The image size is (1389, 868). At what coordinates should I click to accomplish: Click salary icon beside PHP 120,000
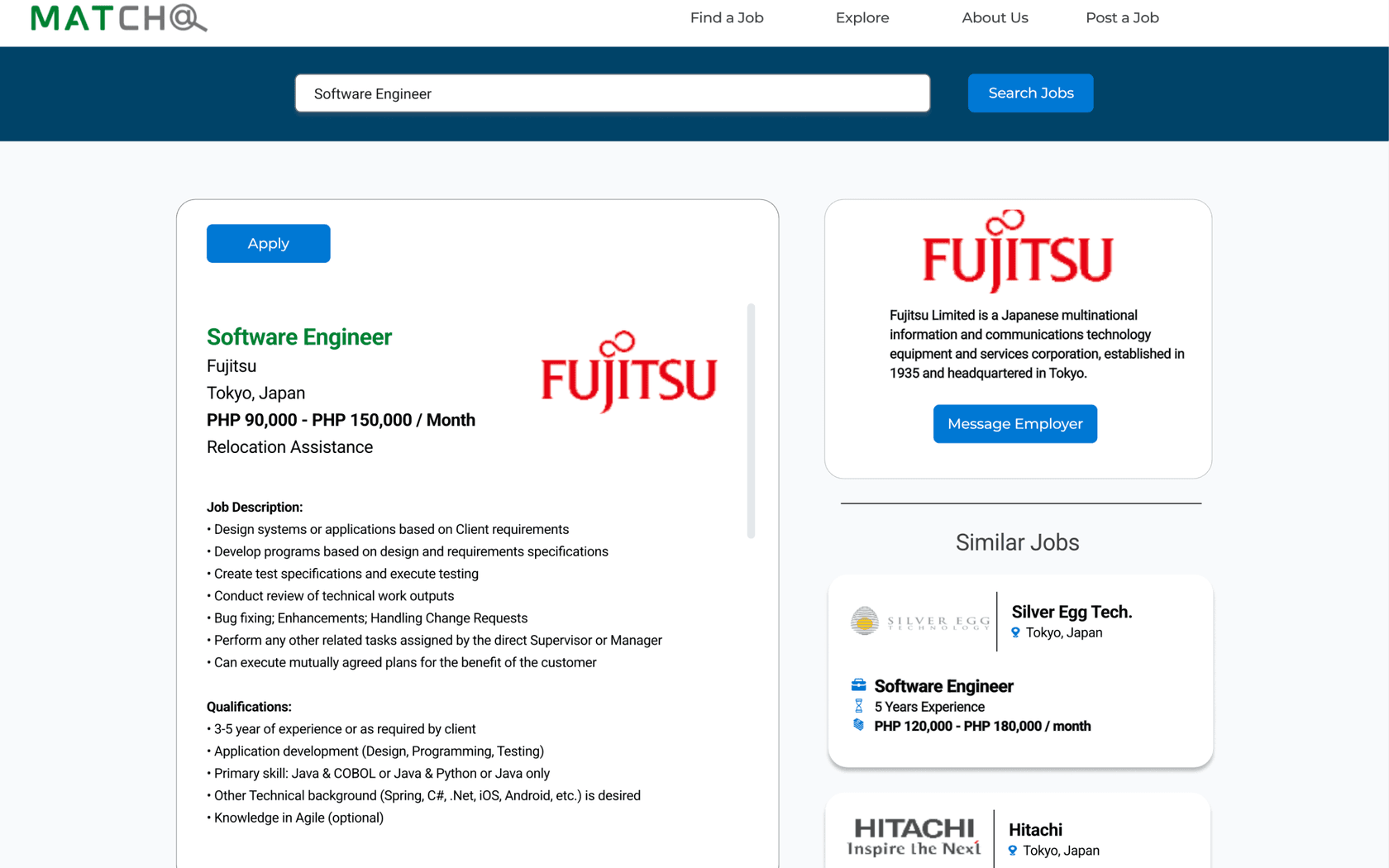click(858, 725)
